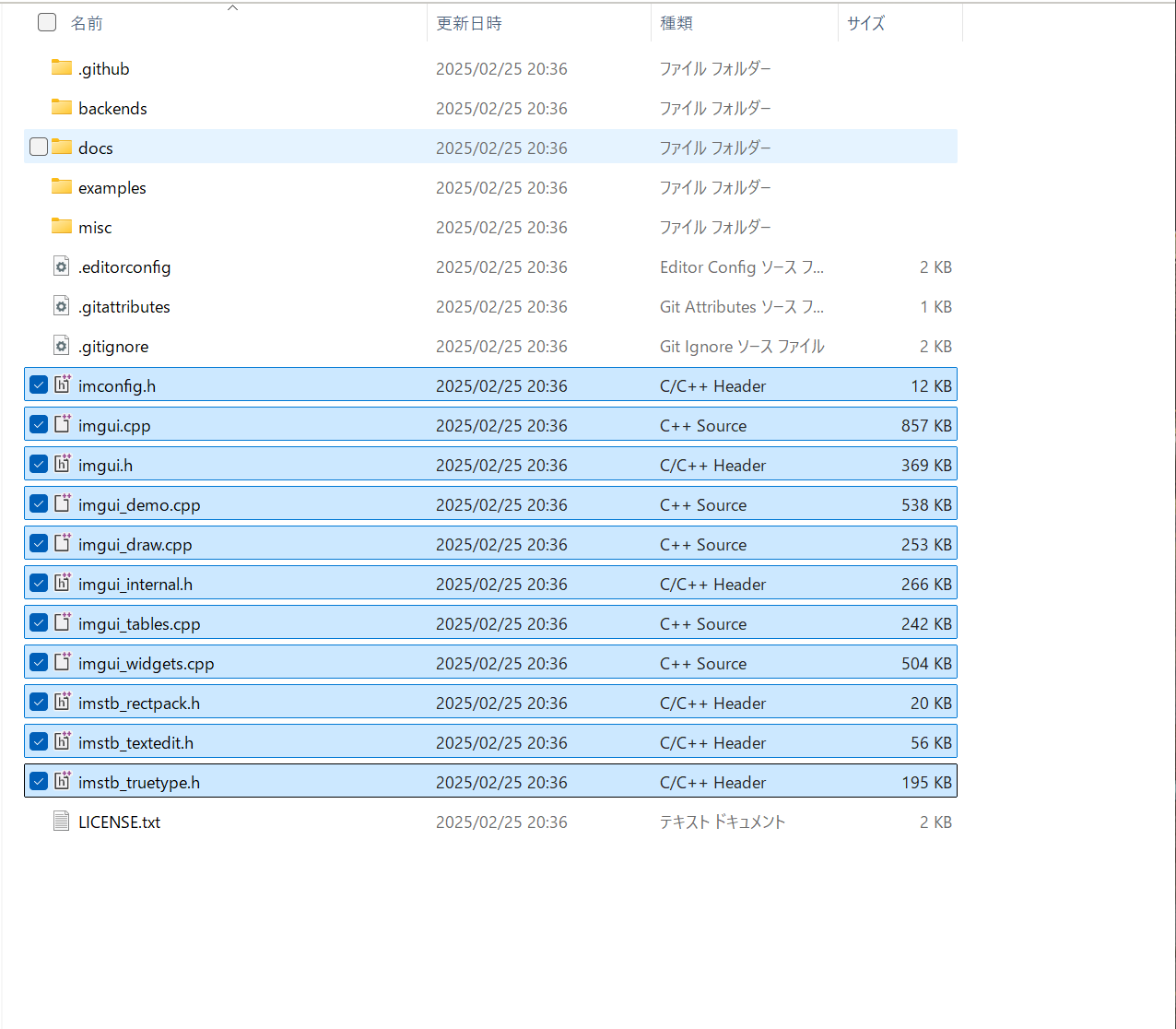This screenshot has height=1029, width=1176.
Task: Select the .github folder name
Action: click(104, 69)
